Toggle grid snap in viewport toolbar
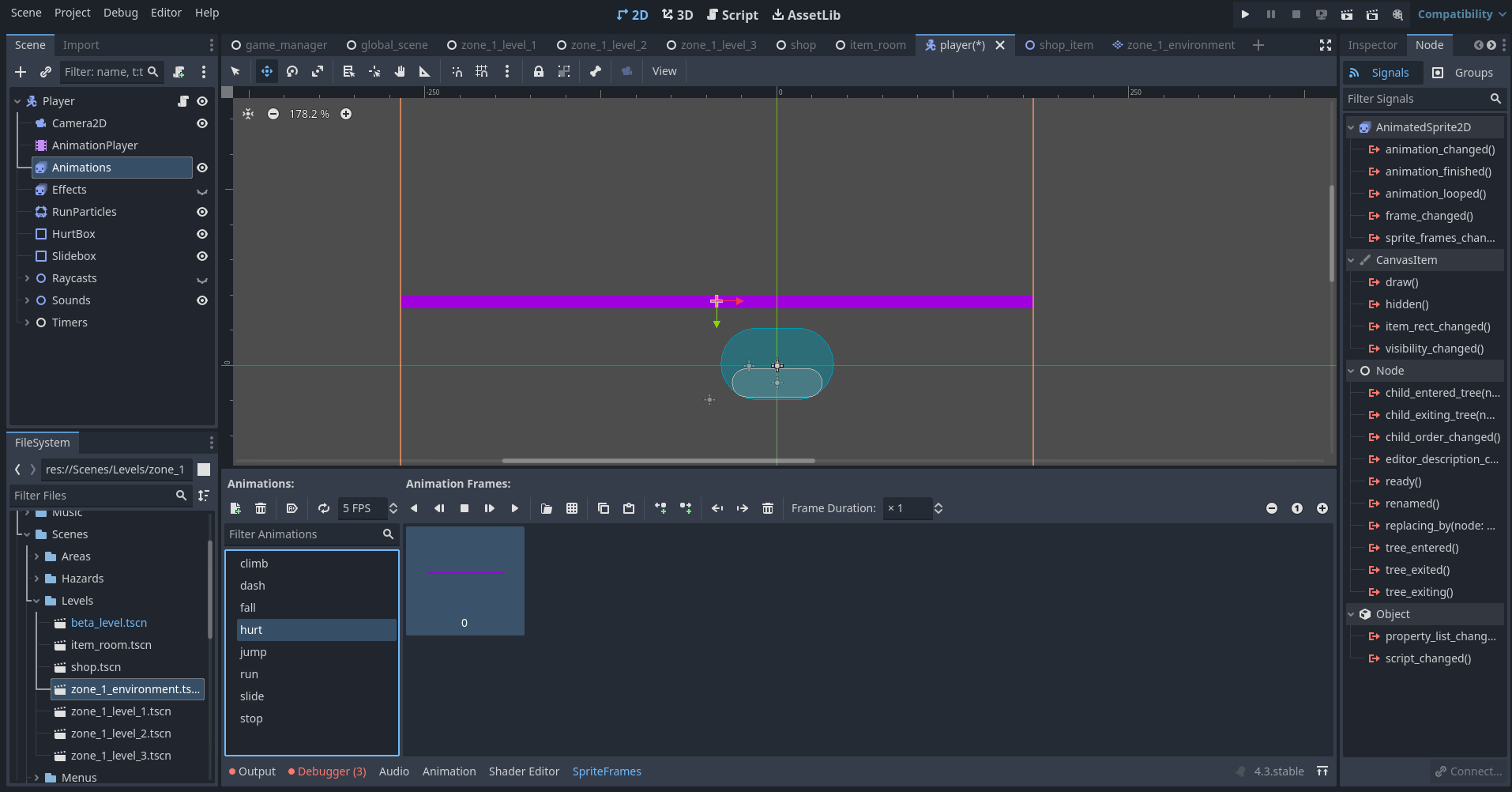 click(x=482, y=71)
